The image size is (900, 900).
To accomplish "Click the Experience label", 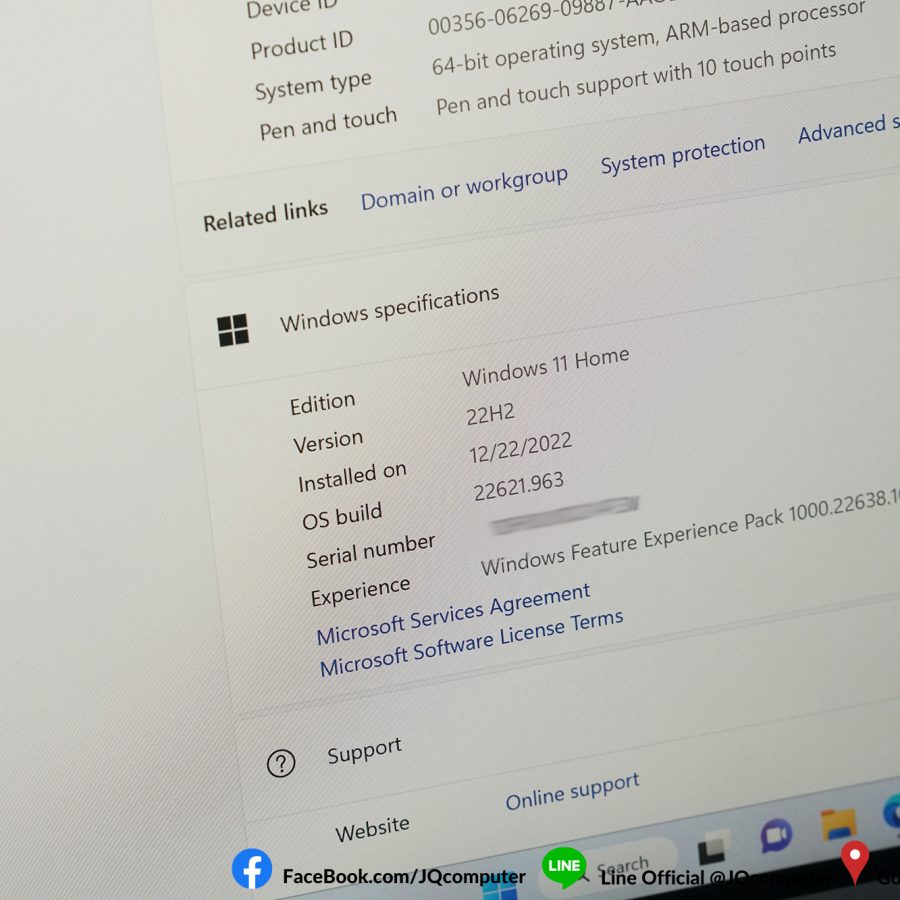I will click(360, 592).
